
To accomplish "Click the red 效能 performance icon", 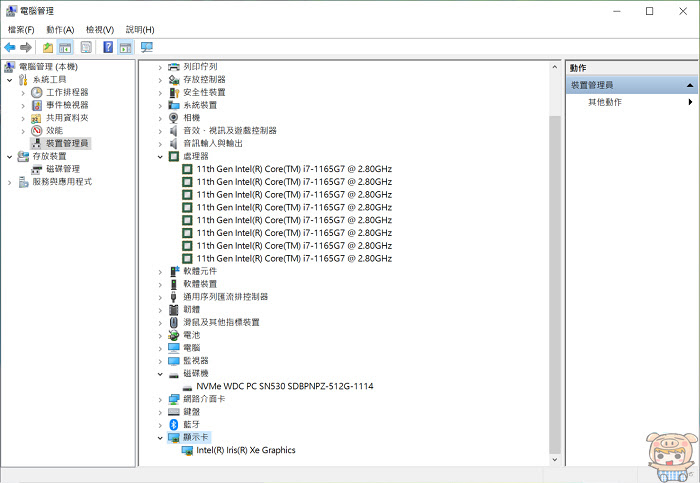I will tap(37, 131).
